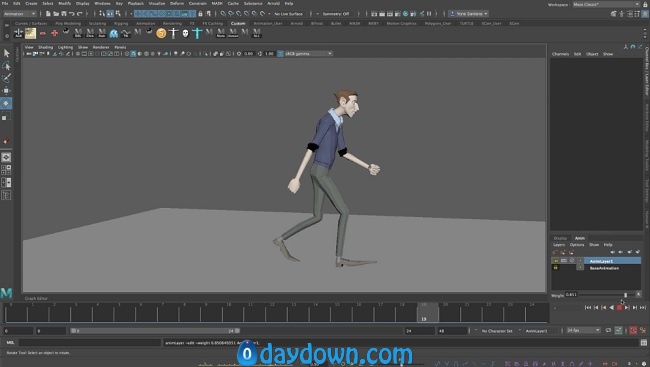This screenshot has height=367, width=650.
Task: Toggle the selection lock icon in status line
Action: 200,14
